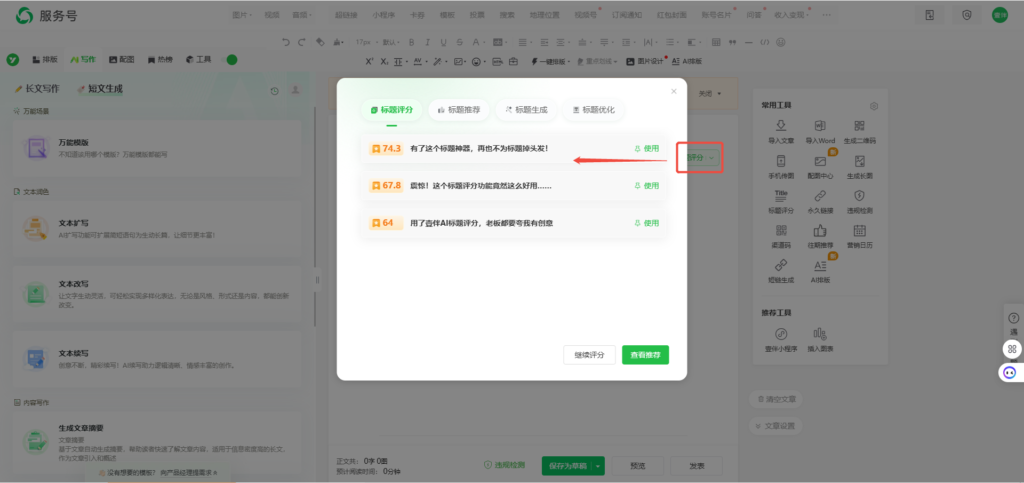Select the 配图中心 tool icon
Image resolution: width=1024 pixels, height=483 pixels.
pos(819,161)
